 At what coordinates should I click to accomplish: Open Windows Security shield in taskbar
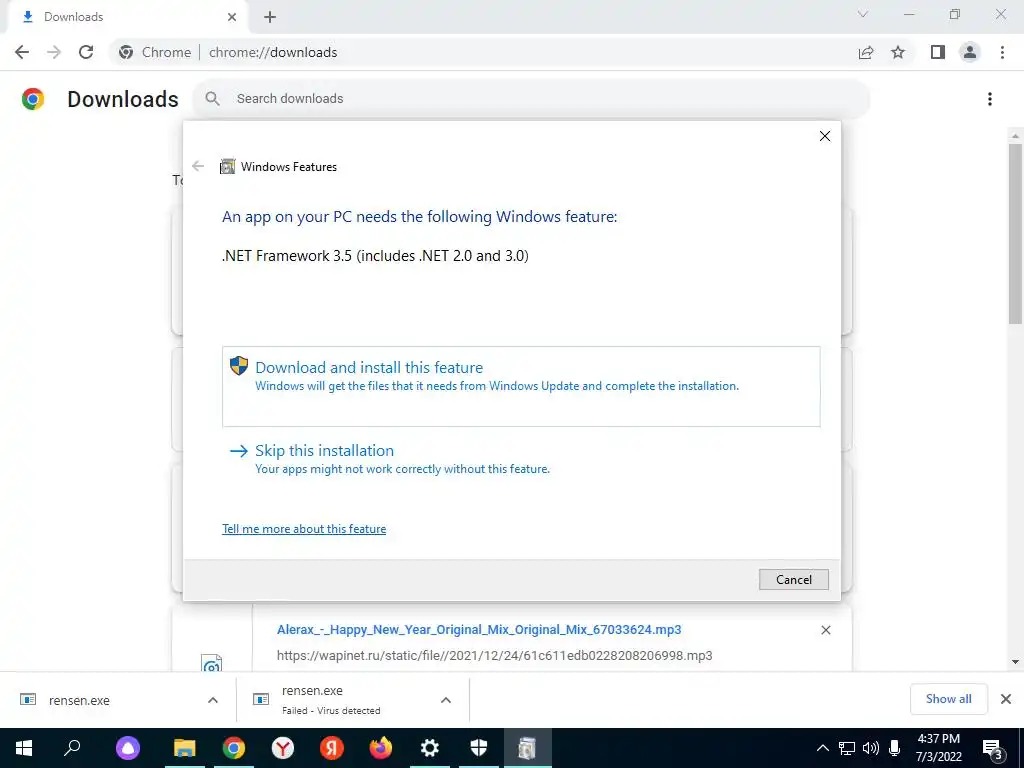click(x=479, y=748)
